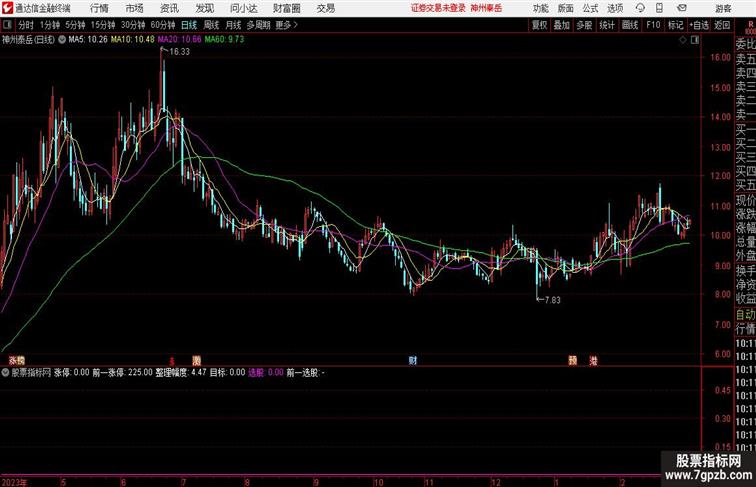
Task: Click the 通达信 red logo icon
Action: point(7,8)
